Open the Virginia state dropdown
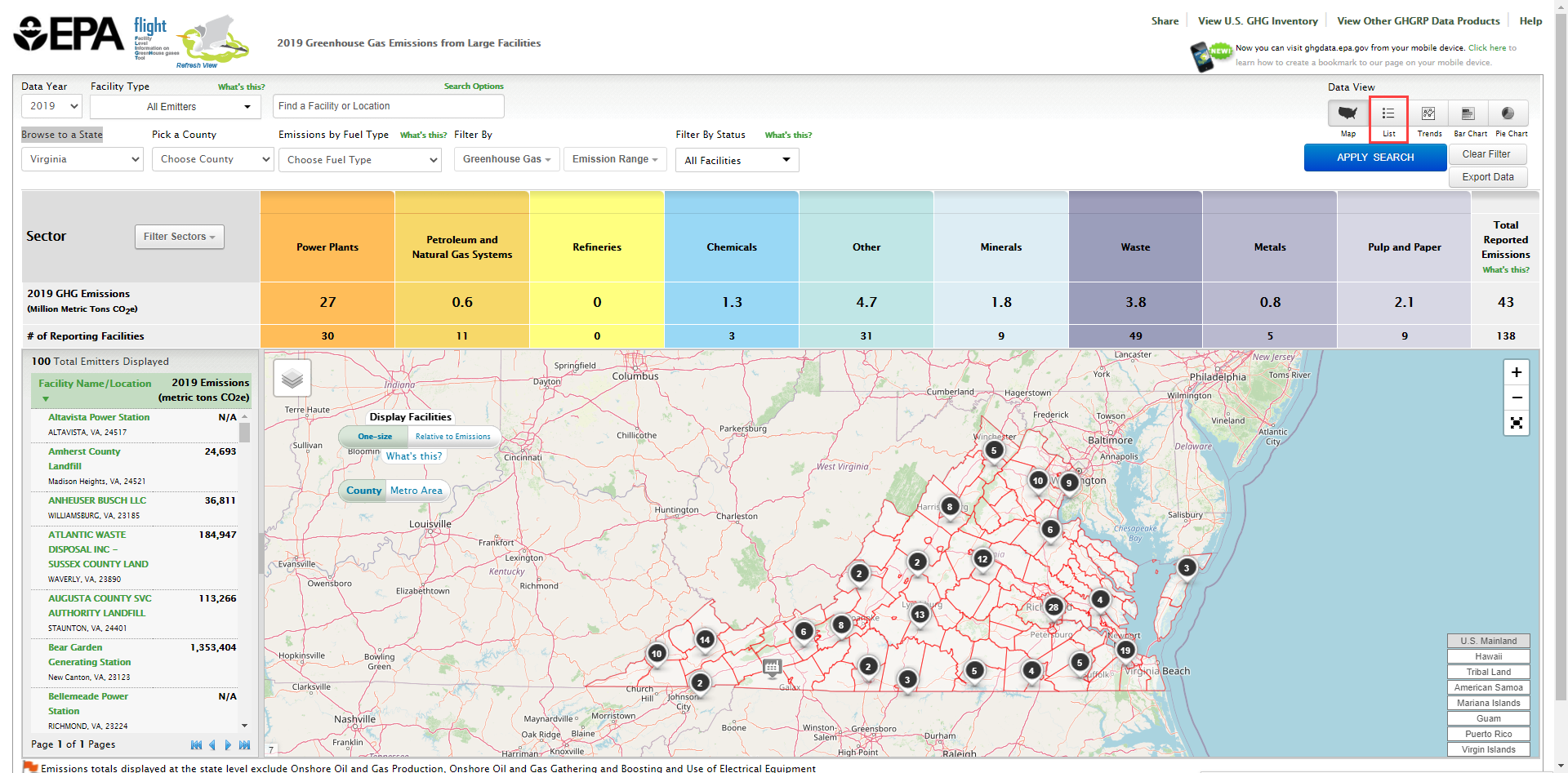The height and width of the screenshot is (773, 1568). [x=82, y=159]
